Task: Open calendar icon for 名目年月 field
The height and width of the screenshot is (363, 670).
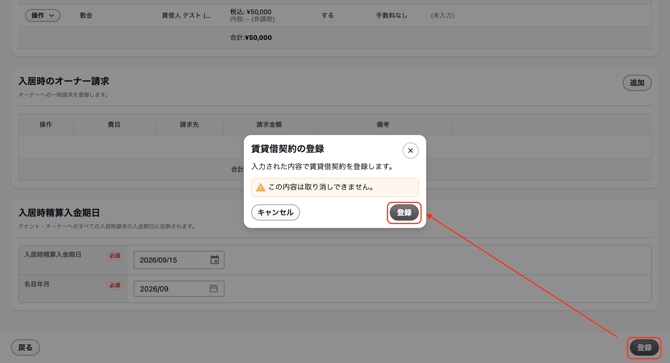Action: (x=214, y=289)
